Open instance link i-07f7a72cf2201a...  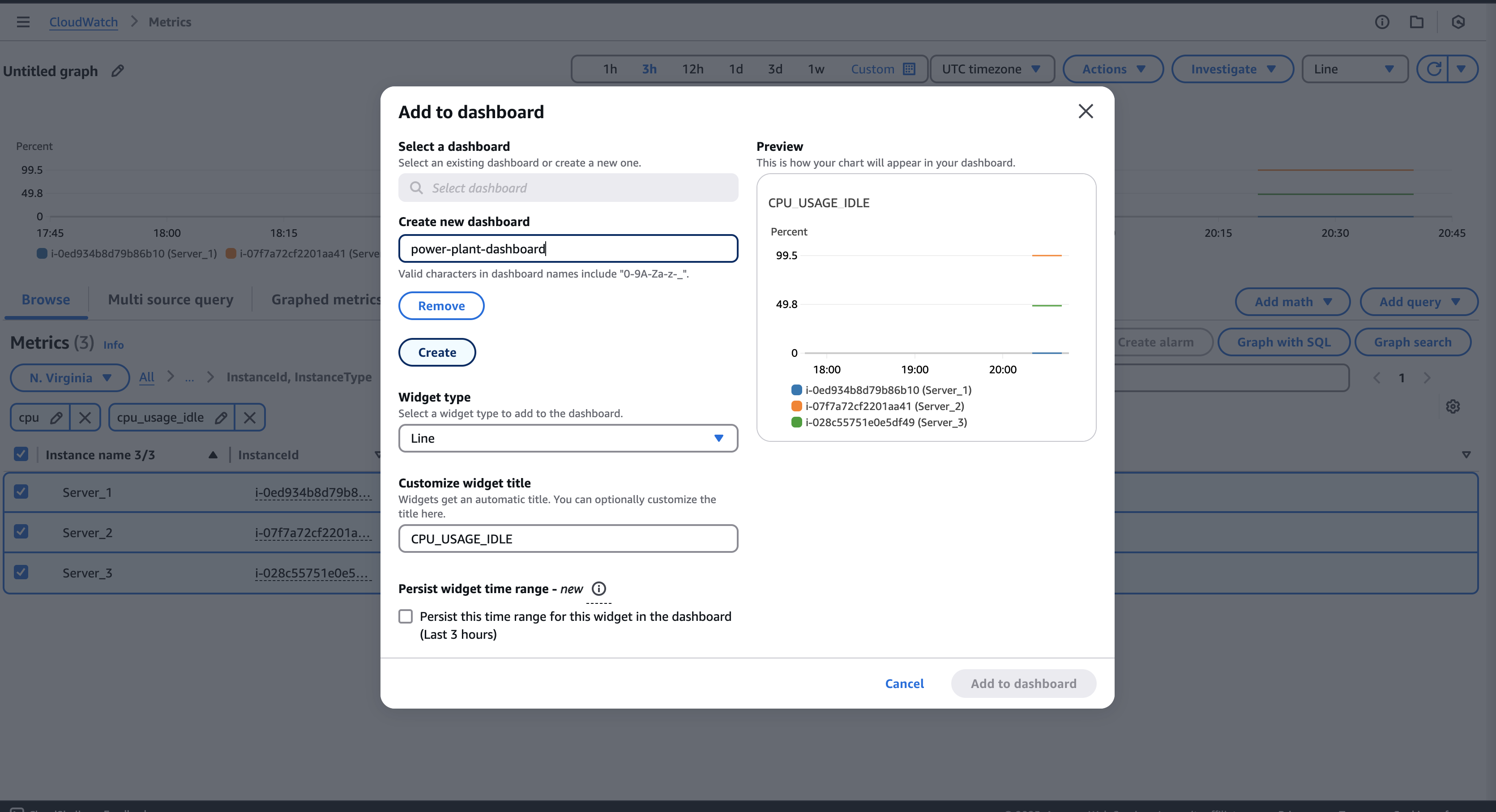(312, 533)
